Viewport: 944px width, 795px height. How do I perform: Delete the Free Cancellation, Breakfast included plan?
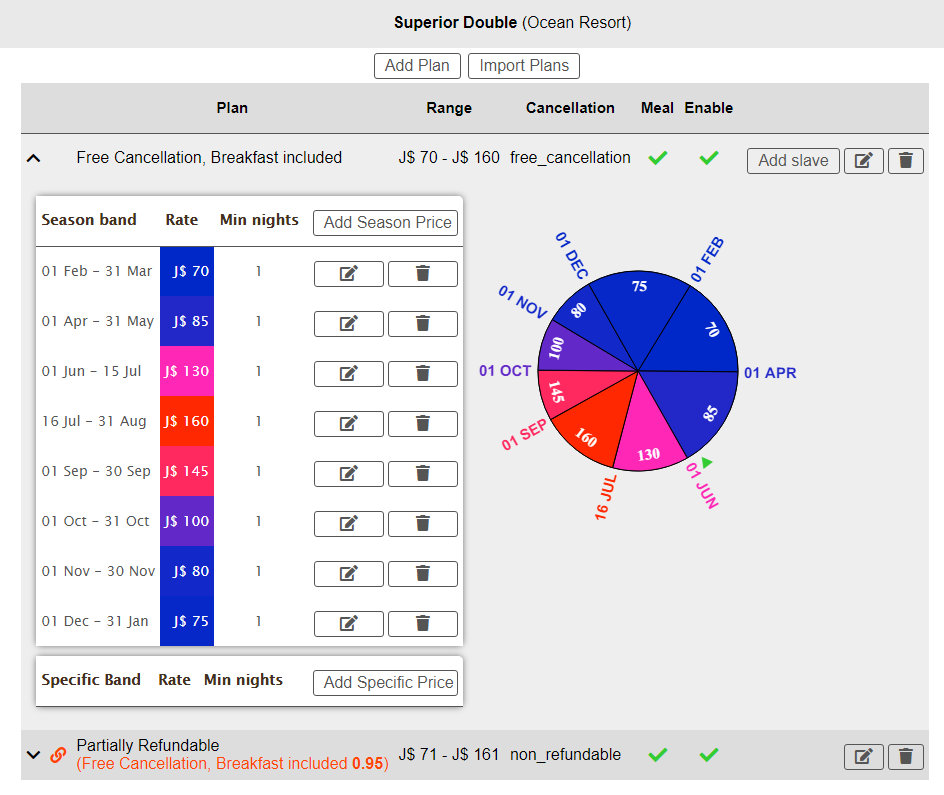[x=905, y=161]
